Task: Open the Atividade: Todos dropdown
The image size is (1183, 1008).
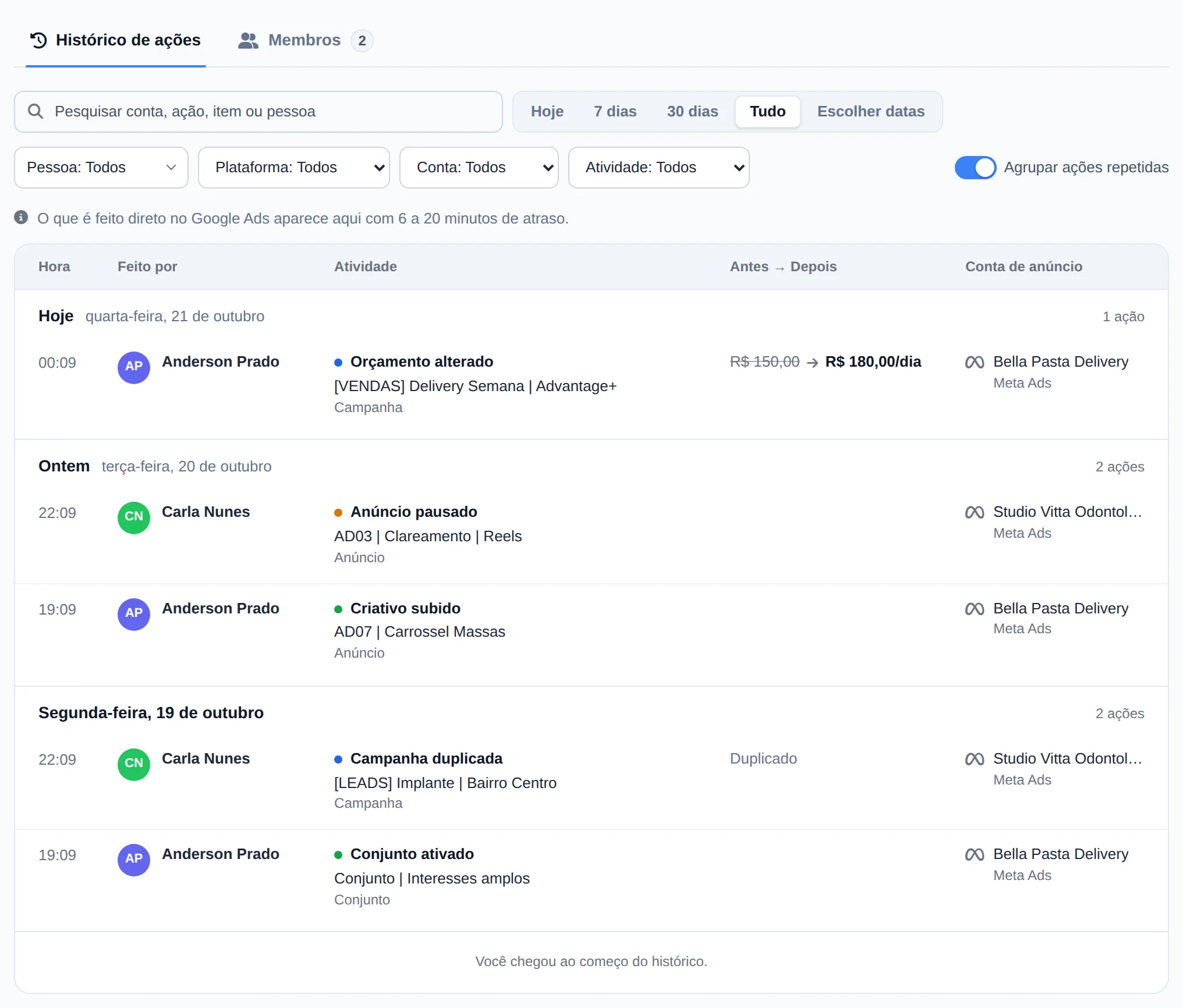Action: 659,168
